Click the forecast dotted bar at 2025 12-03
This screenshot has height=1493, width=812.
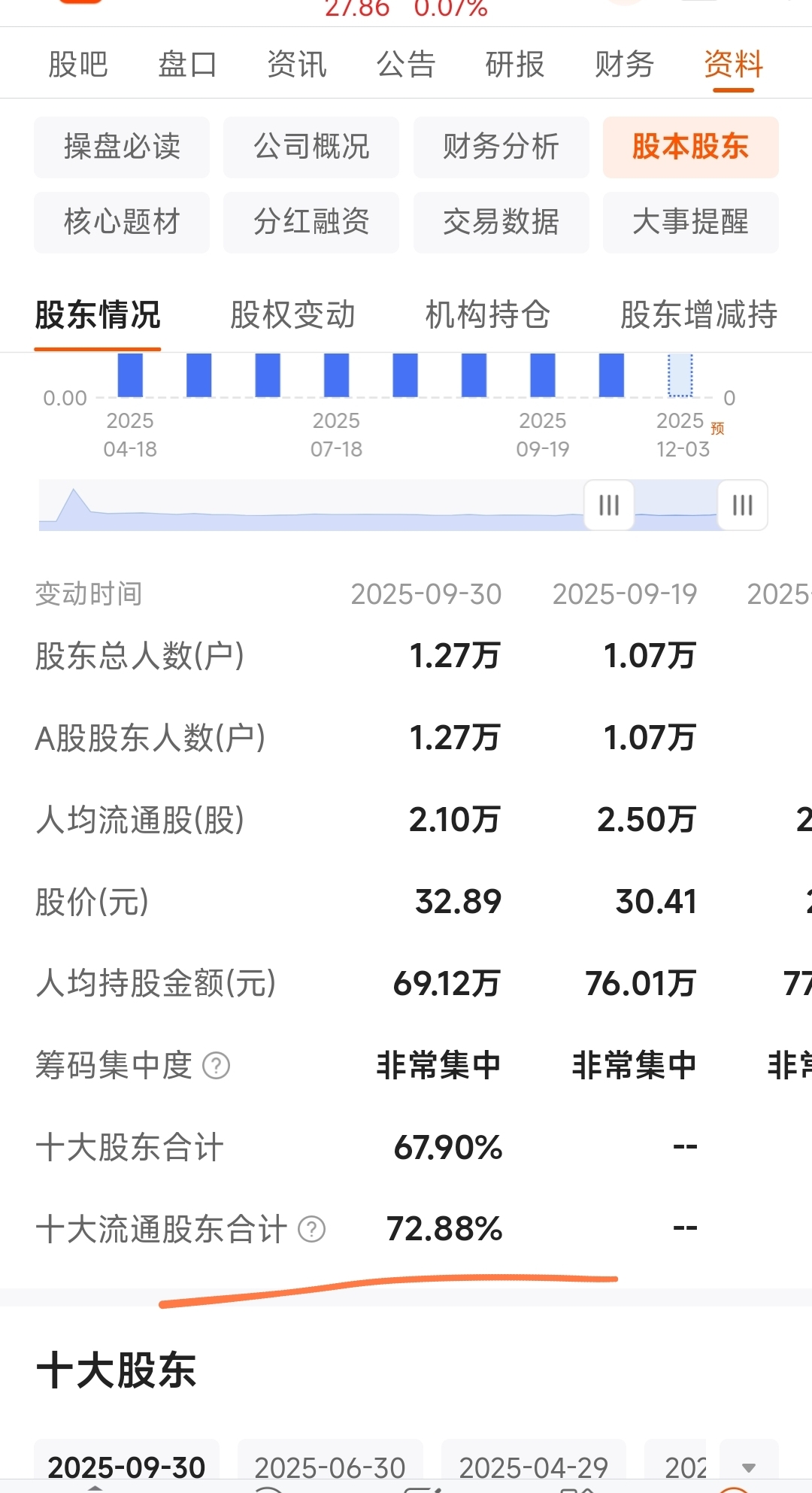coord(680,375)
